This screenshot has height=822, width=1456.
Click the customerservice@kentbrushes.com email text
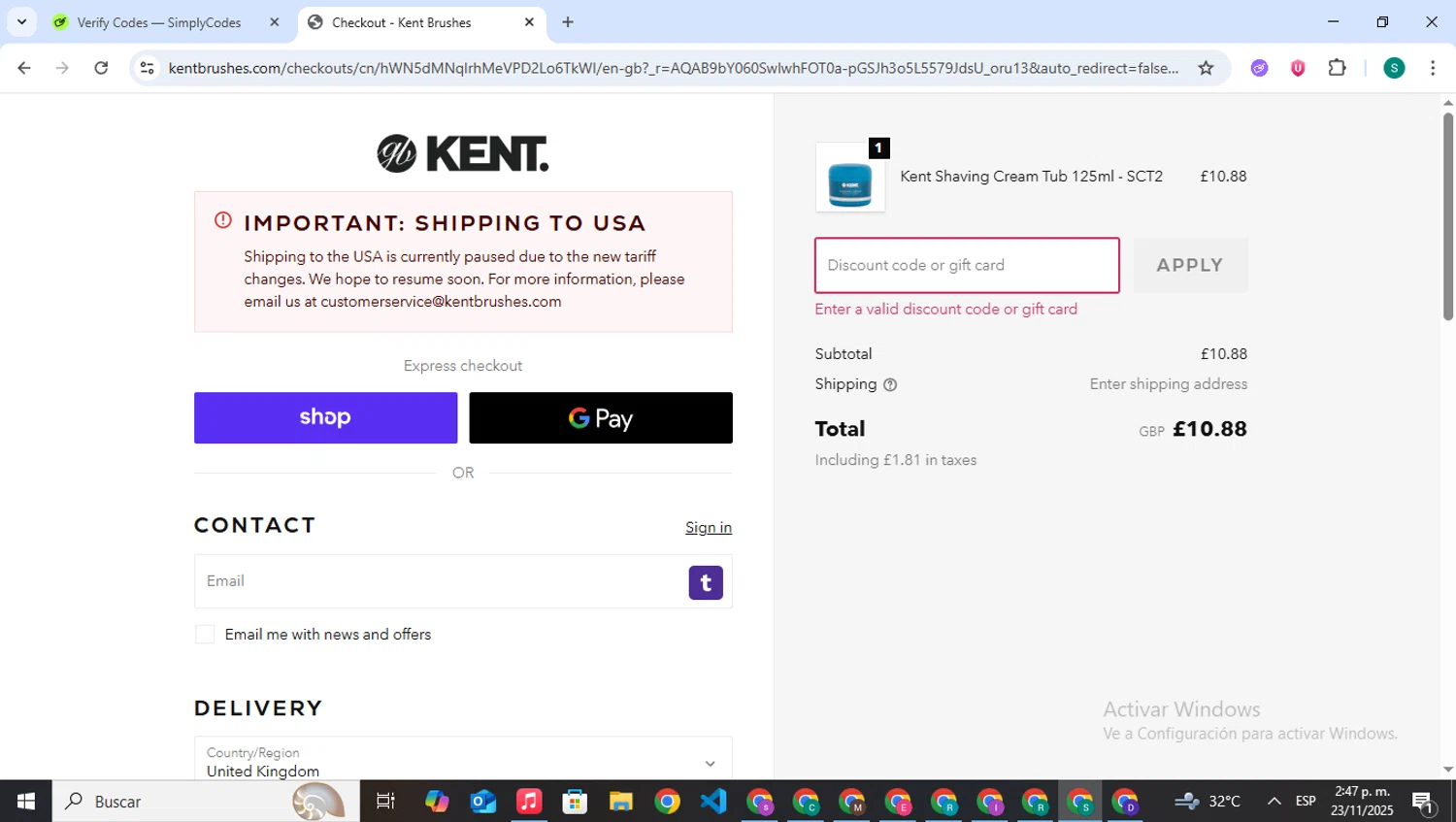tap(441, 302)
